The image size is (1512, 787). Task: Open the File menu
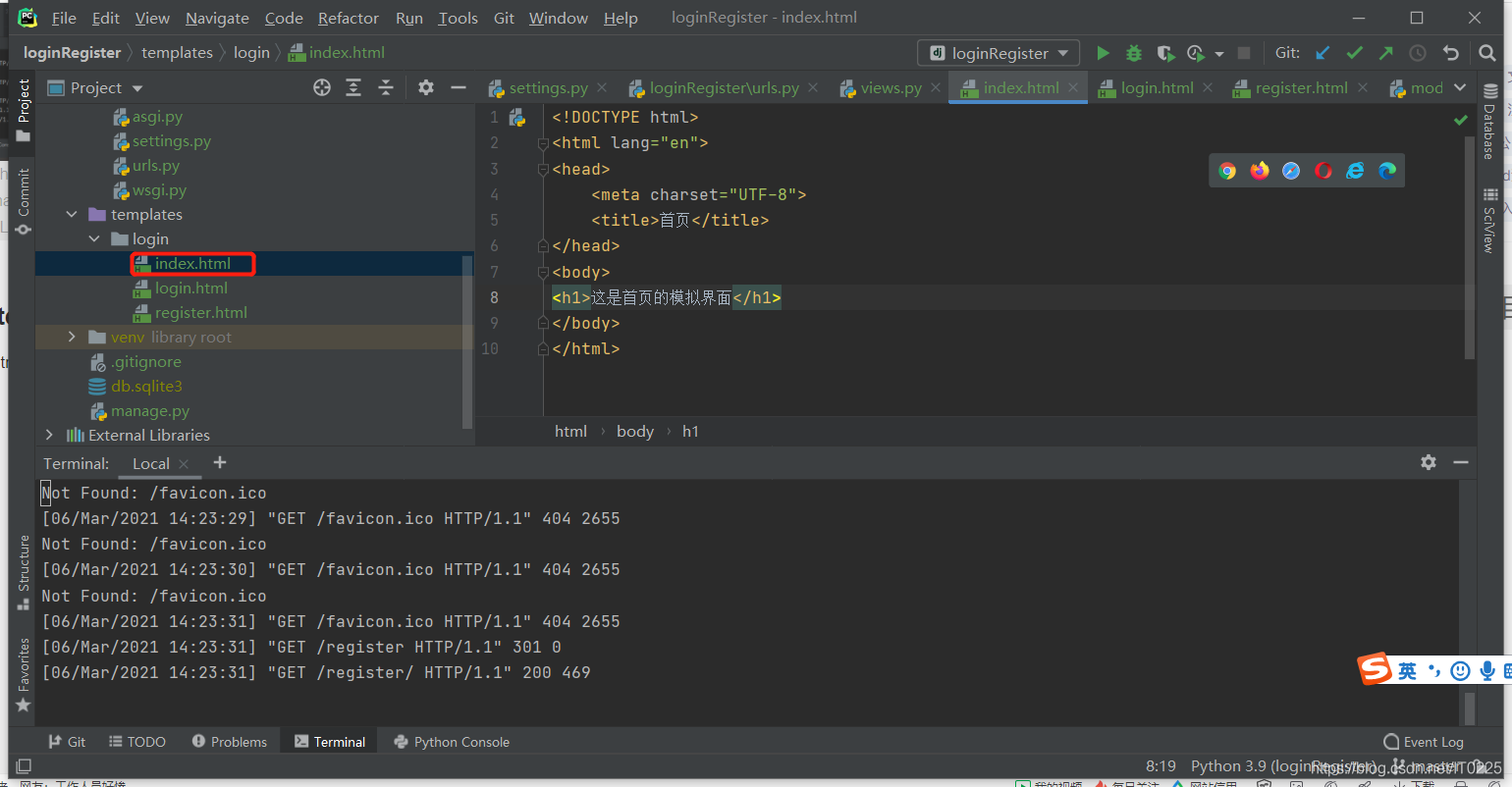64,18
